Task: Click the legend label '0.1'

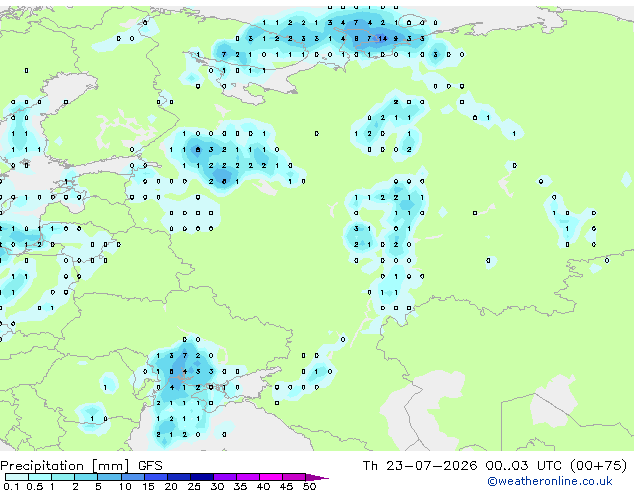Action: pyautogui.click(x=11, y=486)
